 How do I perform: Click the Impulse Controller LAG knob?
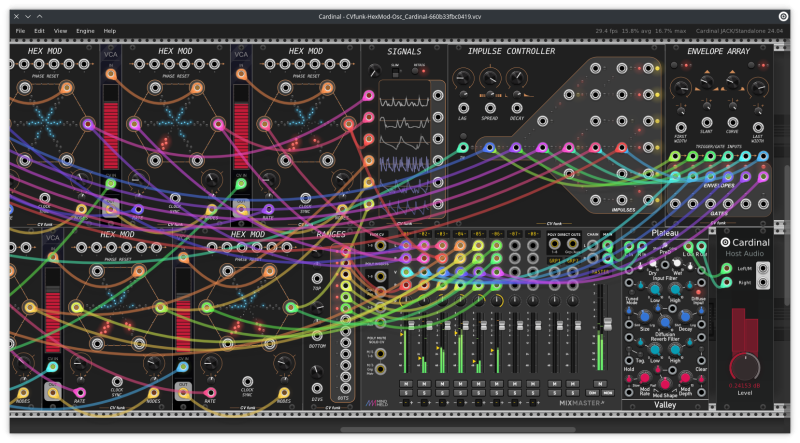(462, 79)
